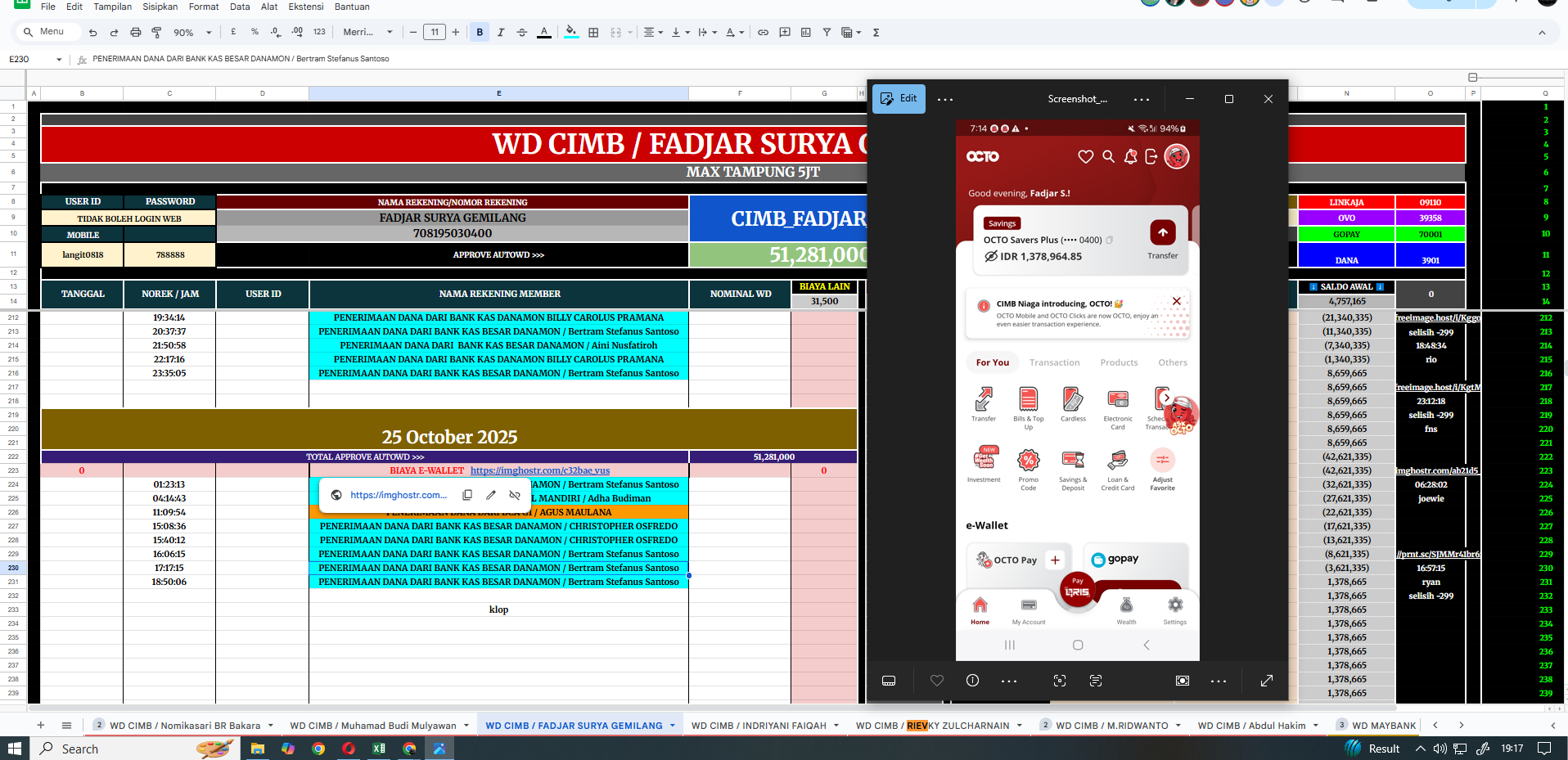This screenshot has width=1568, height=760.
Task: Toggle filmstrip view in Photos viewer
Action: click(889, 681)
